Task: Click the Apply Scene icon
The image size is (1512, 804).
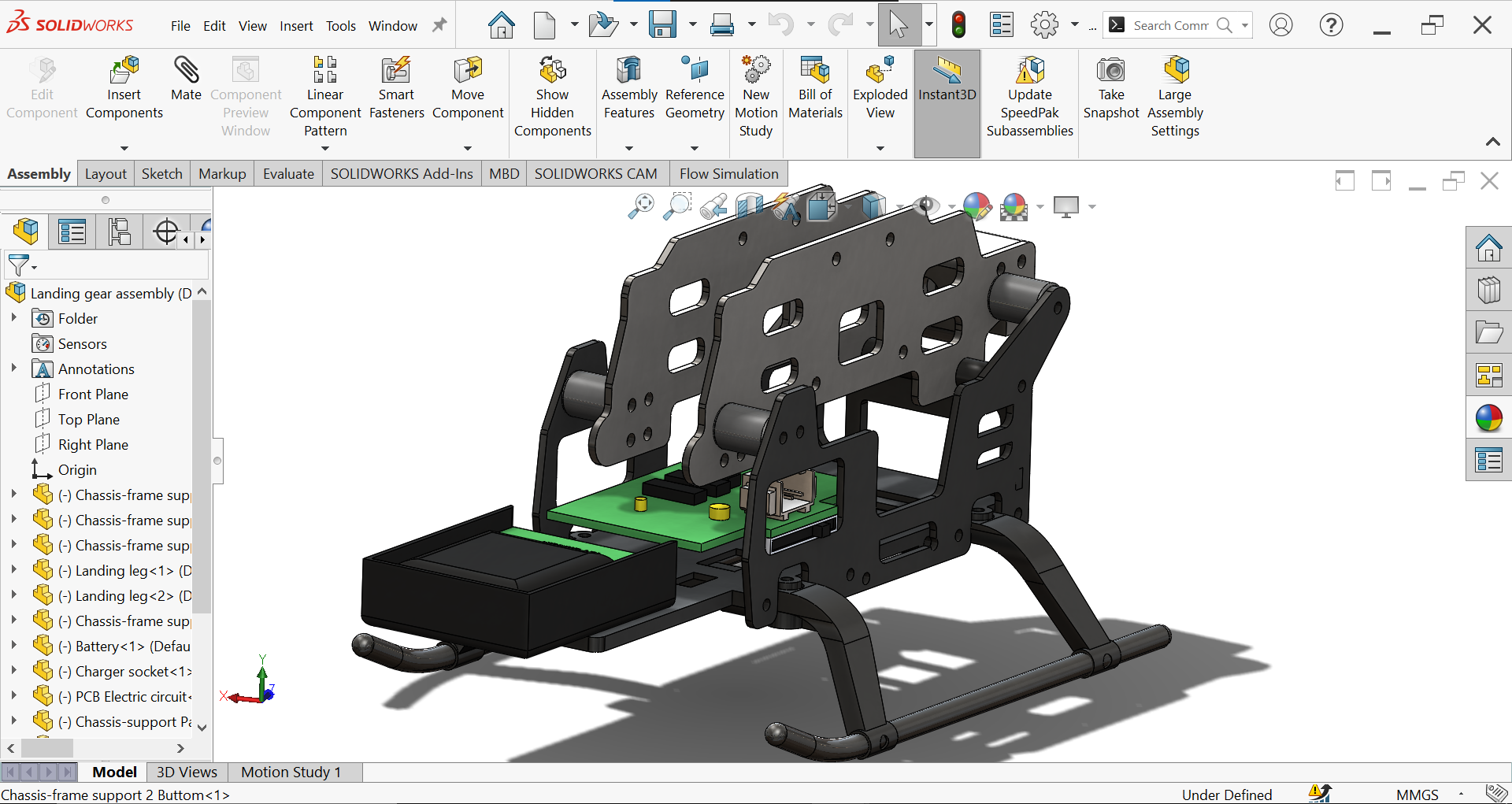Action: coord(1014,206)
